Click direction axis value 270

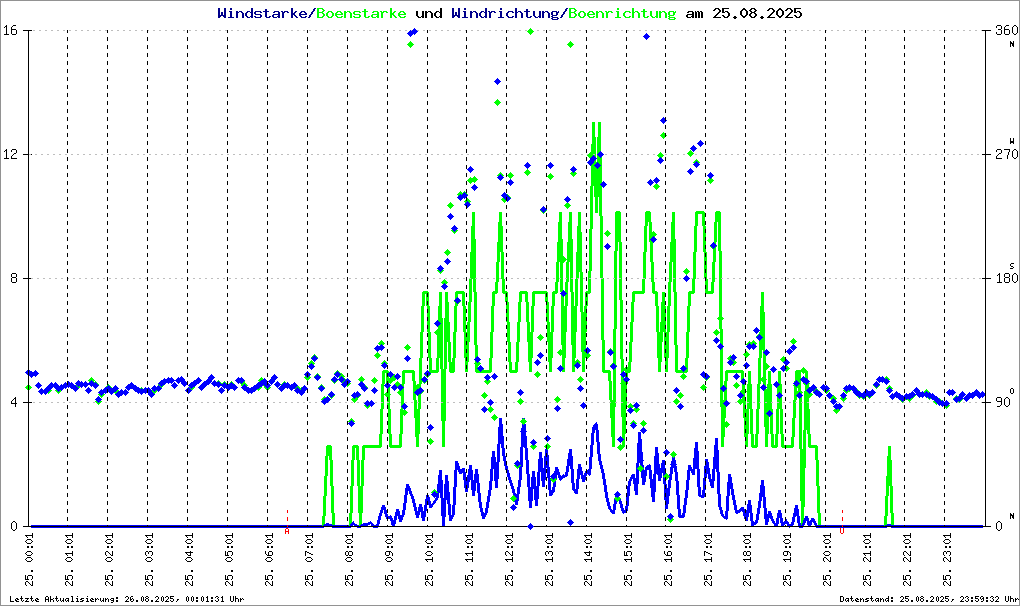coord(1007,154)
